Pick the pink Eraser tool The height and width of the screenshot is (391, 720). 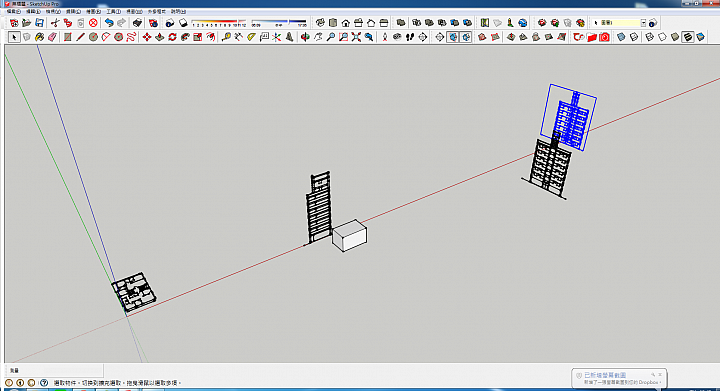point(52,37)
